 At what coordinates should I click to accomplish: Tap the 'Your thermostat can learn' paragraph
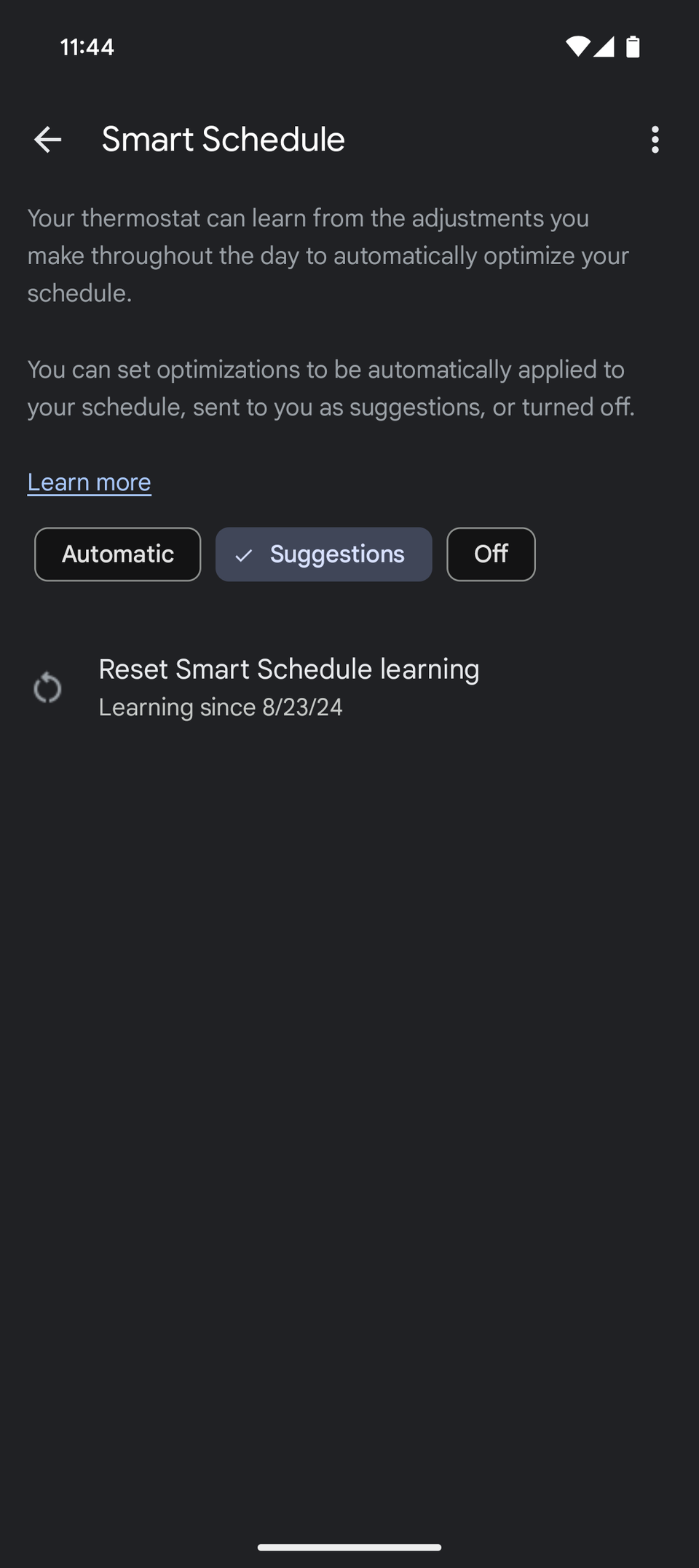(328, 255)
